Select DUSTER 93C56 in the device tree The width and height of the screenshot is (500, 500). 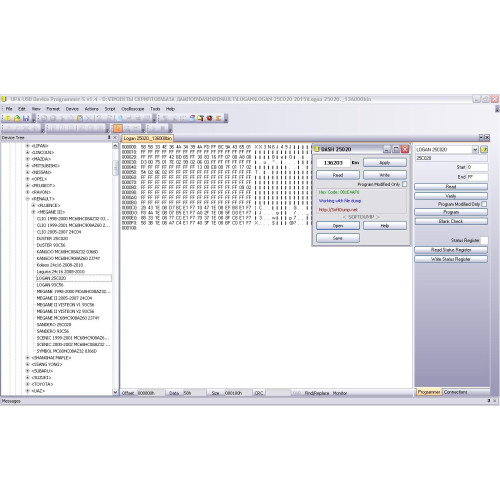pyautogui.click(x=51, y=245)
